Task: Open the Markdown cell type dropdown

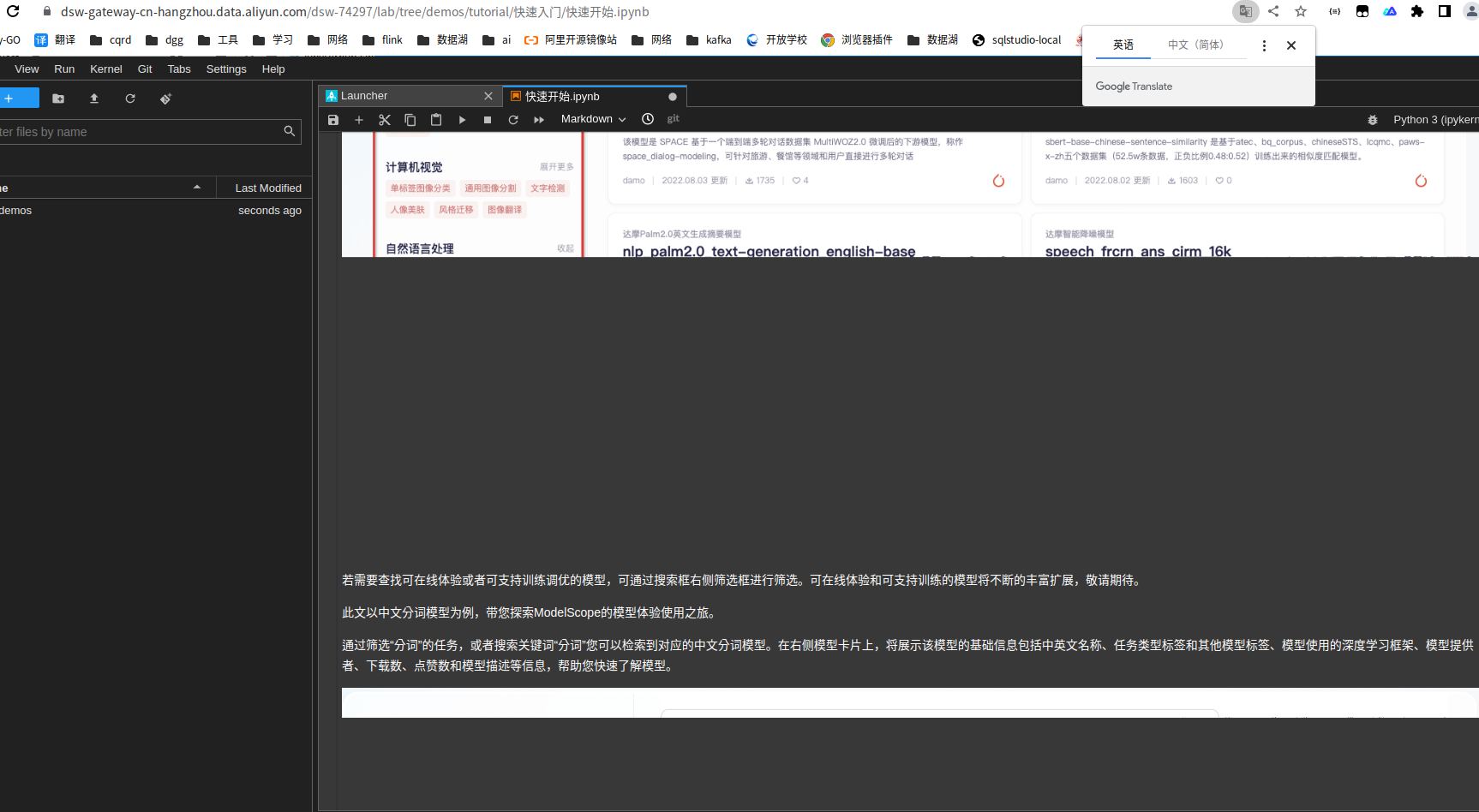Action: point(593,119)
